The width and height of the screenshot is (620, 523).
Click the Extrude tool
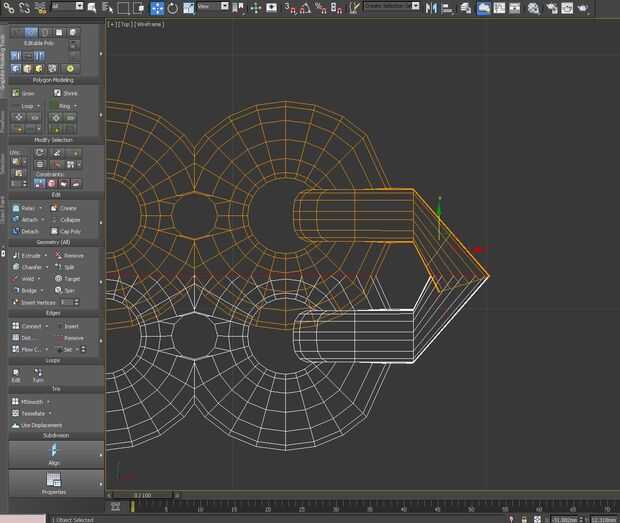pos(28,255)
